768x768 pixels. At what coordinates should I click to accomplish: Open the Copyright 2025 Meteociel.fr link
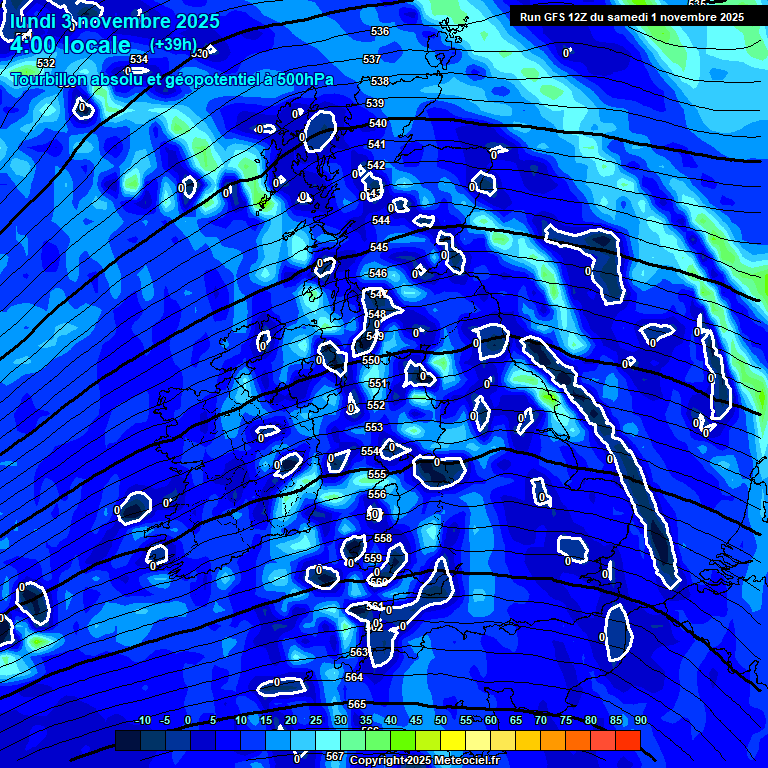[424, 761]
